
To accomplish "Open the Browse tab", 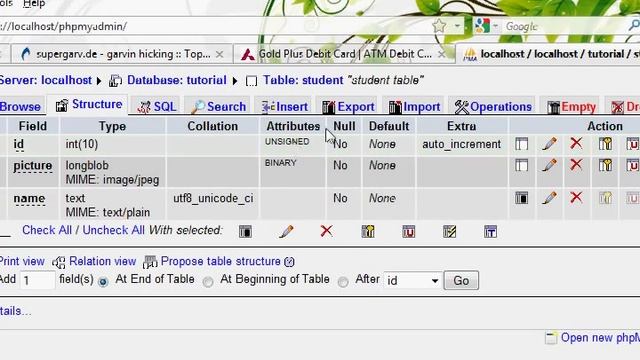I will point(20,107).
